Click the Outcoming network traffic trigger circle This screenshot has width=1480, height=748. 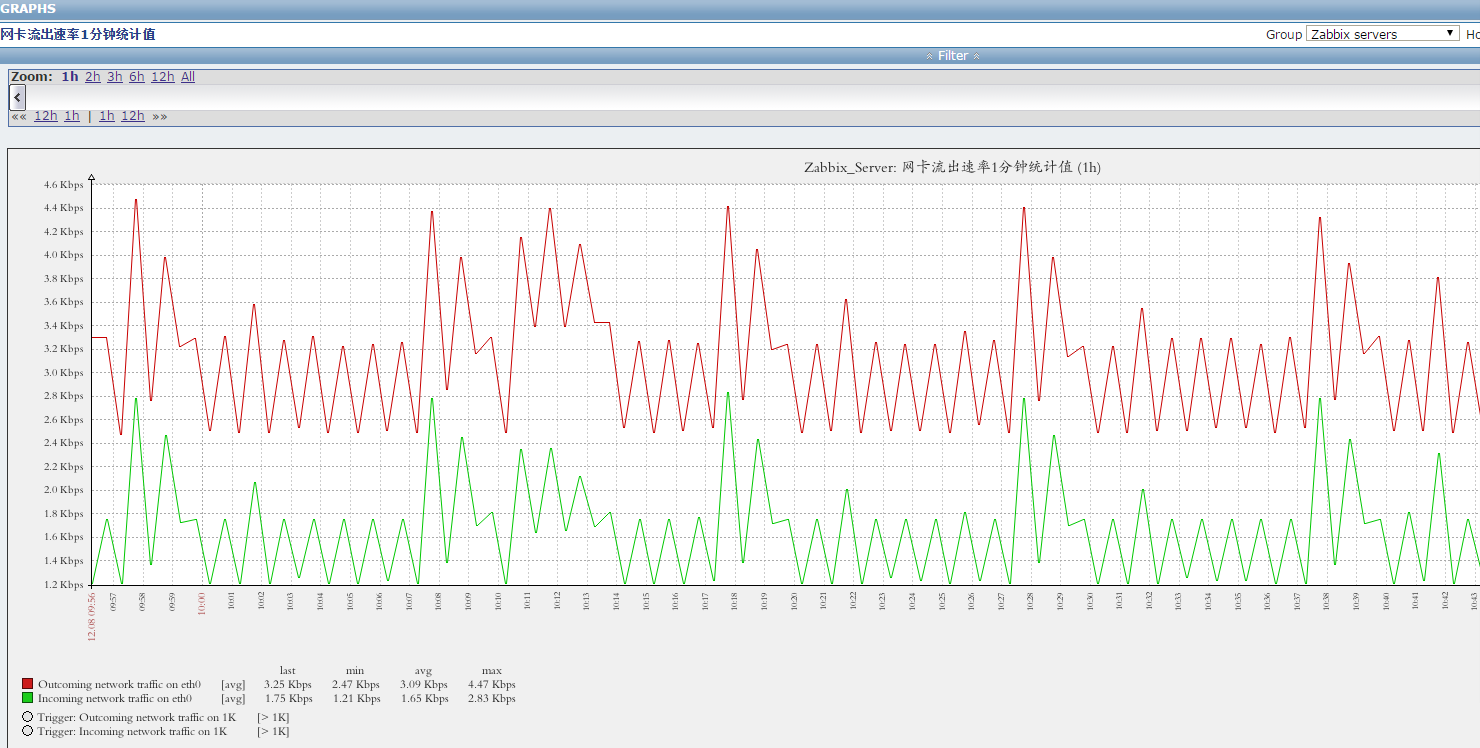[28, 717]
